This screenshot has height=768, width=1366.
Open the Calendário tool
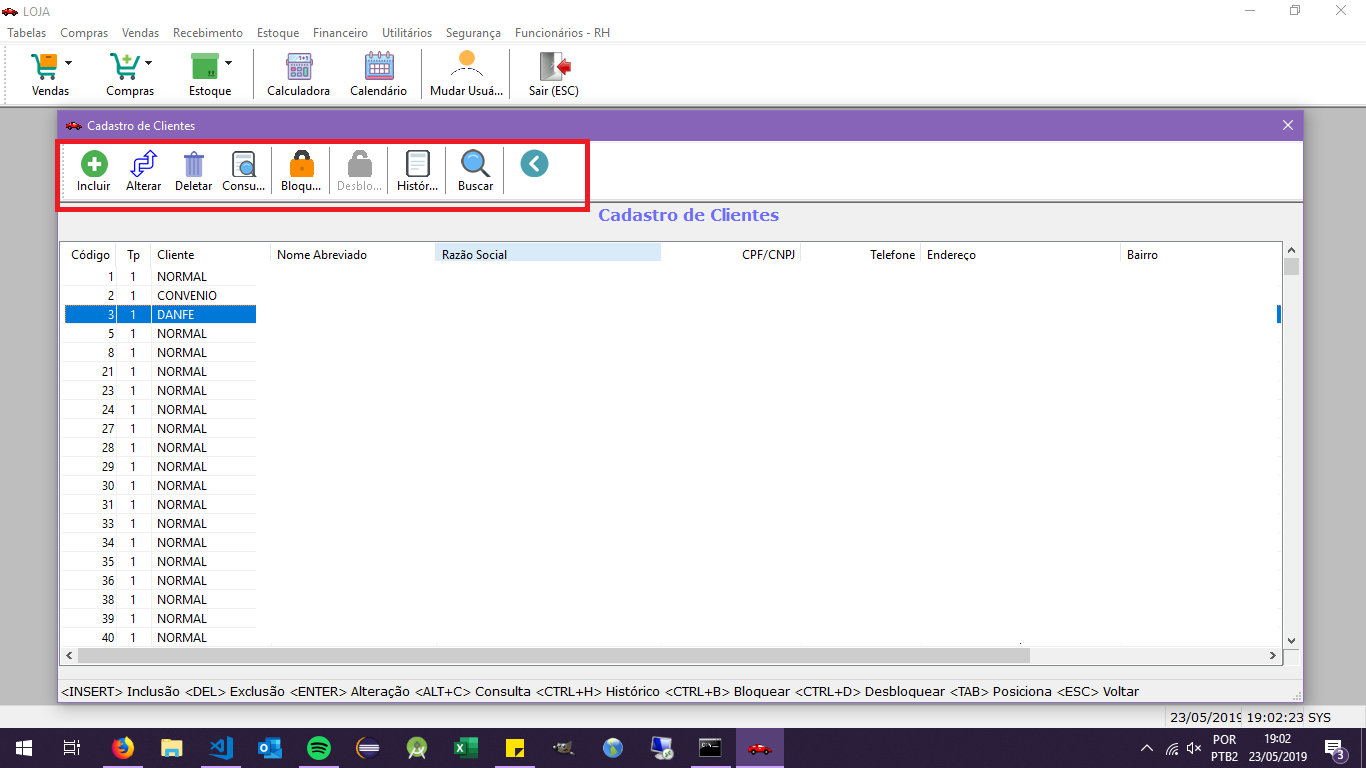[379, 67]
